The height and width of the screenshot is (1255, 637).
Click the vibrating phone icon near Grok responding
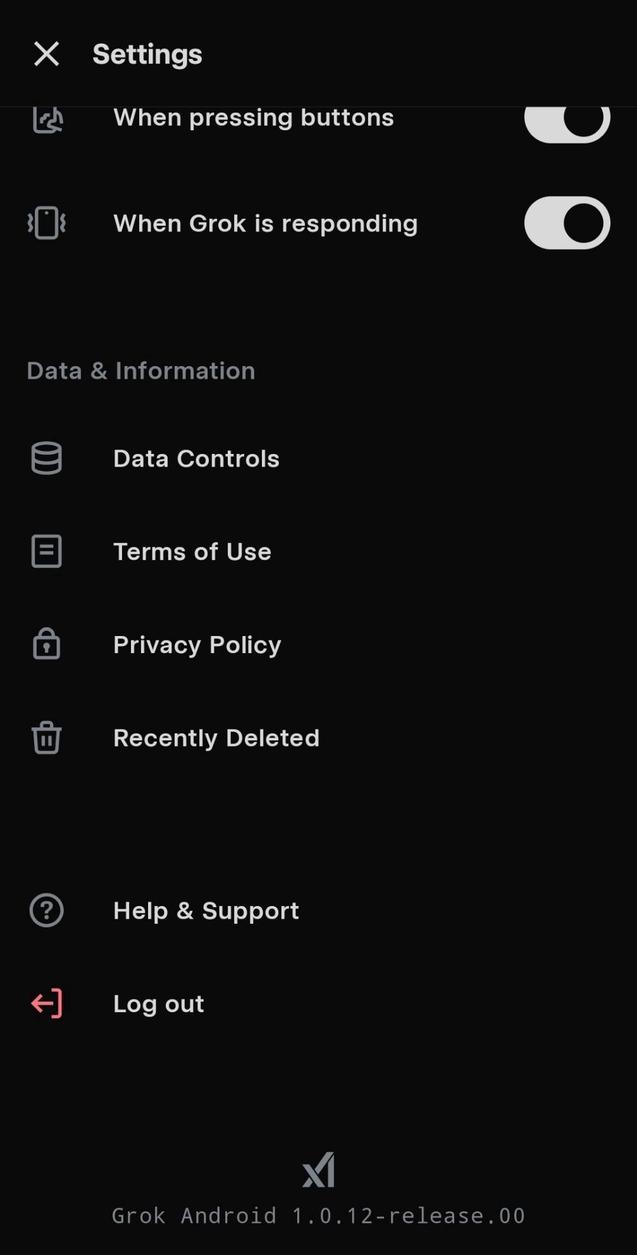pyautogui.click(x=46, y=223)
